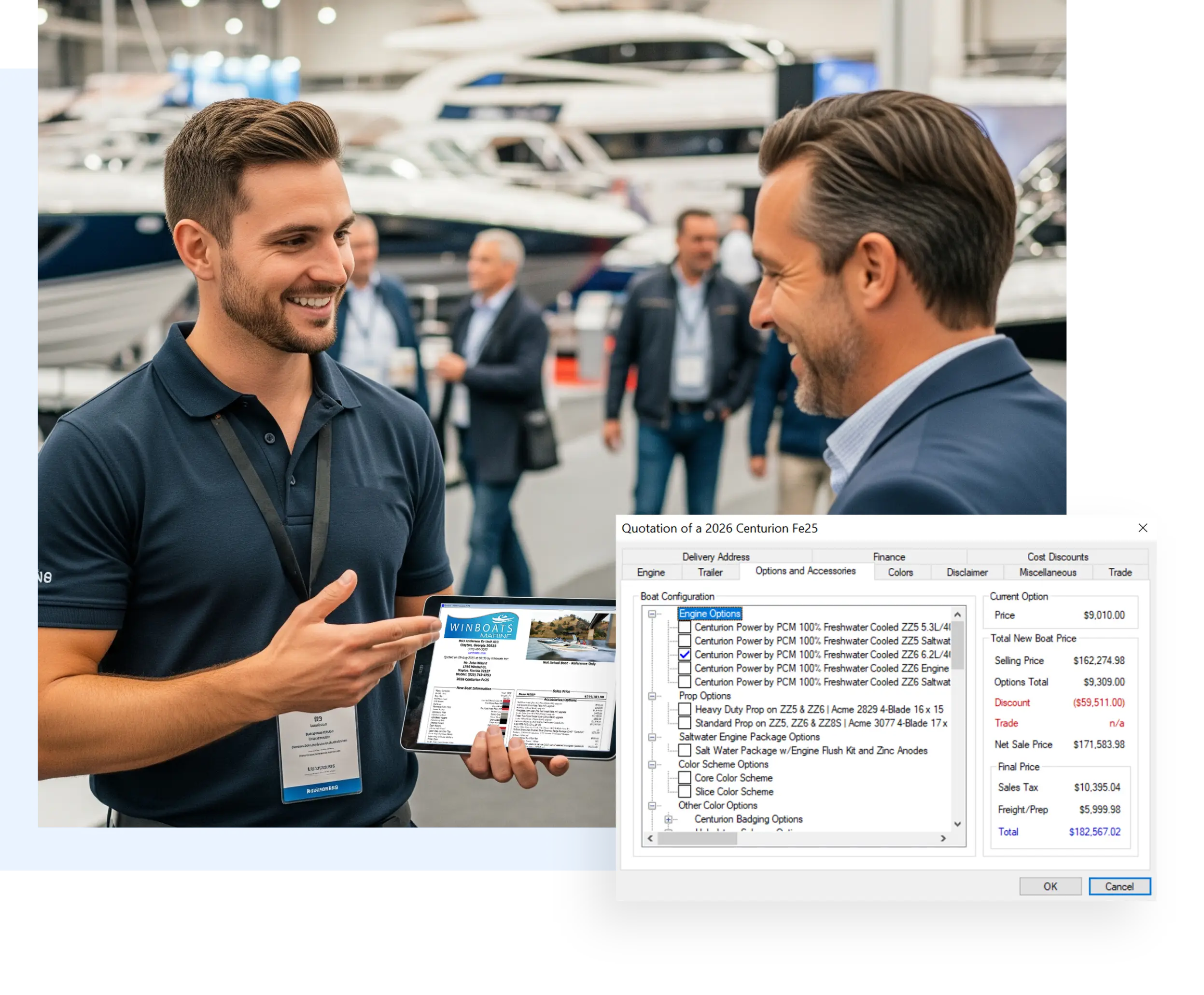Select the Standard Prop on ZZ5 option
The image size is (1204, 995).
686,723
